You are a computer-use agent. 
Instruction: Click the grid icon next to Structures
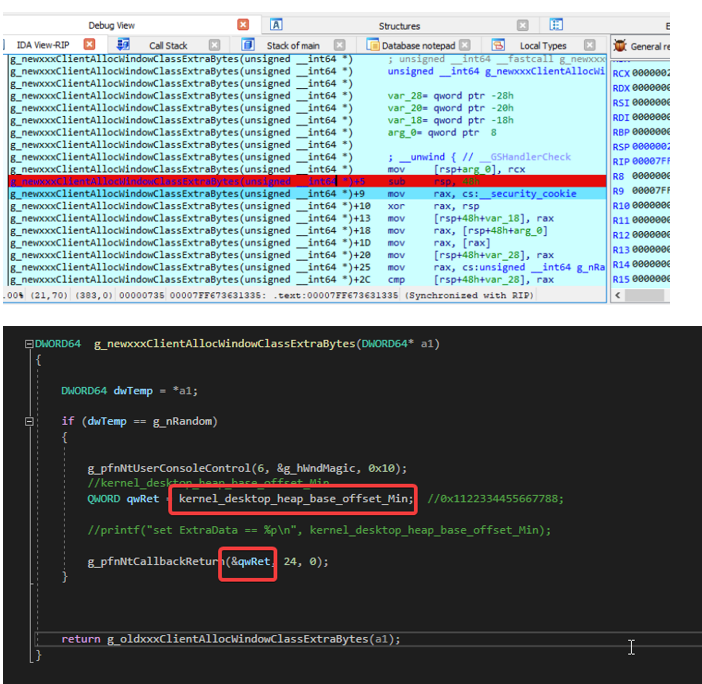tap(556, 25)
